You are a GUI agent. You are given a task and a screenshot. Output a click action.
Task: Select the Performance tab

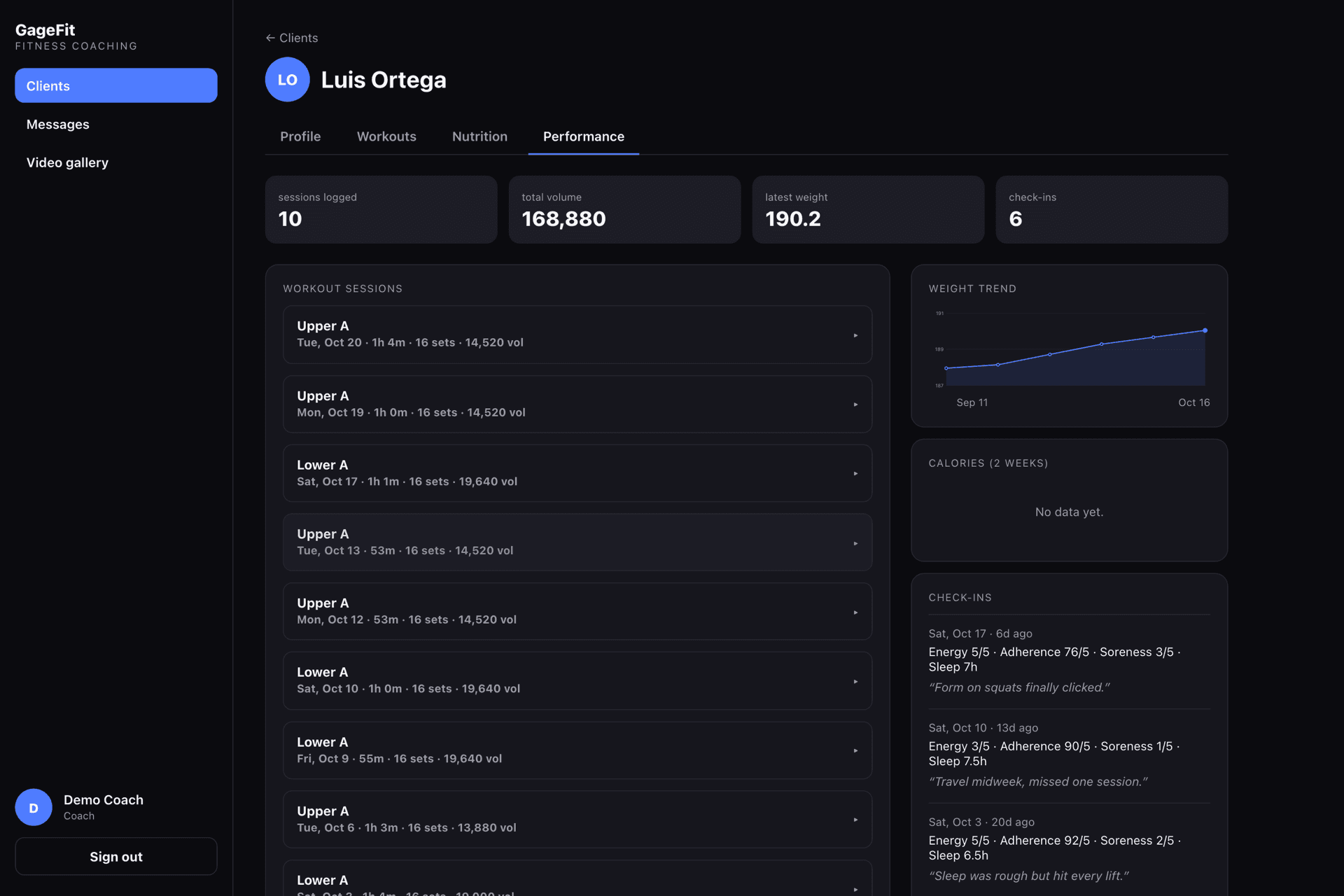pyautogui.click(x=584, y=136)
